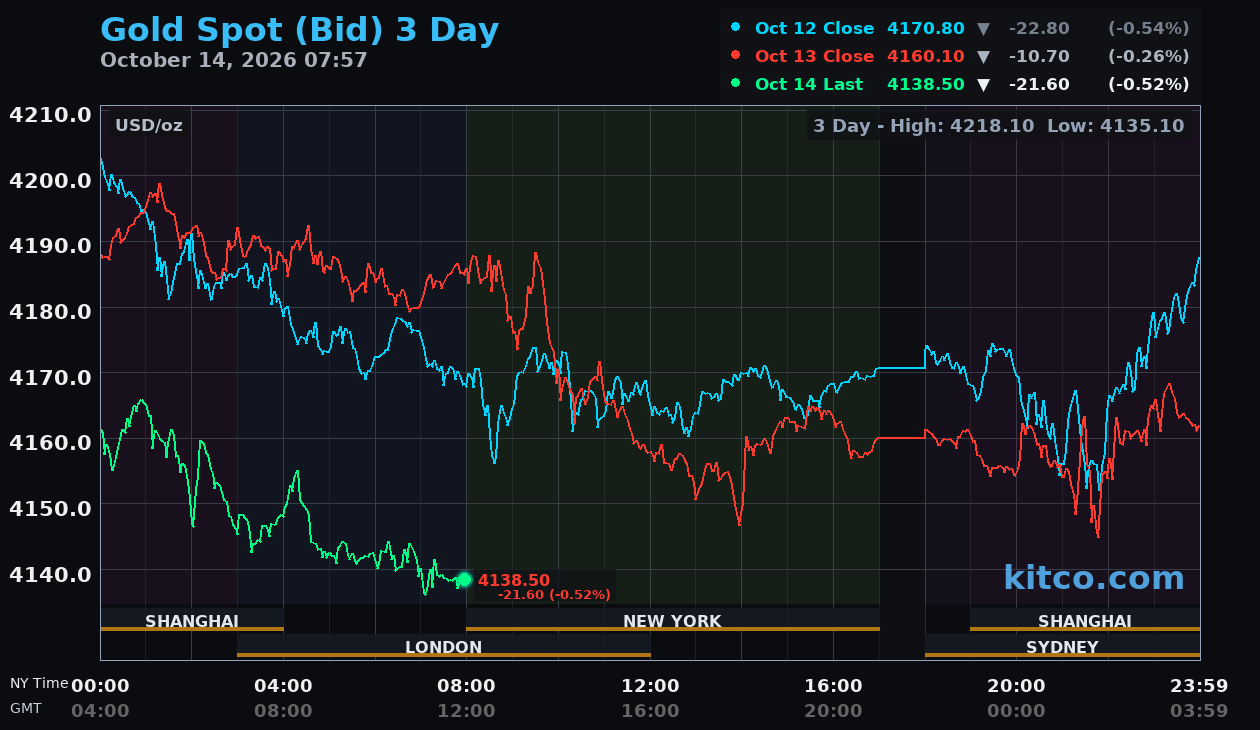This screenshot has height=730, width=1260.
Task: Click the red 4138.50 price callout
Action: (x=514, y=580)
